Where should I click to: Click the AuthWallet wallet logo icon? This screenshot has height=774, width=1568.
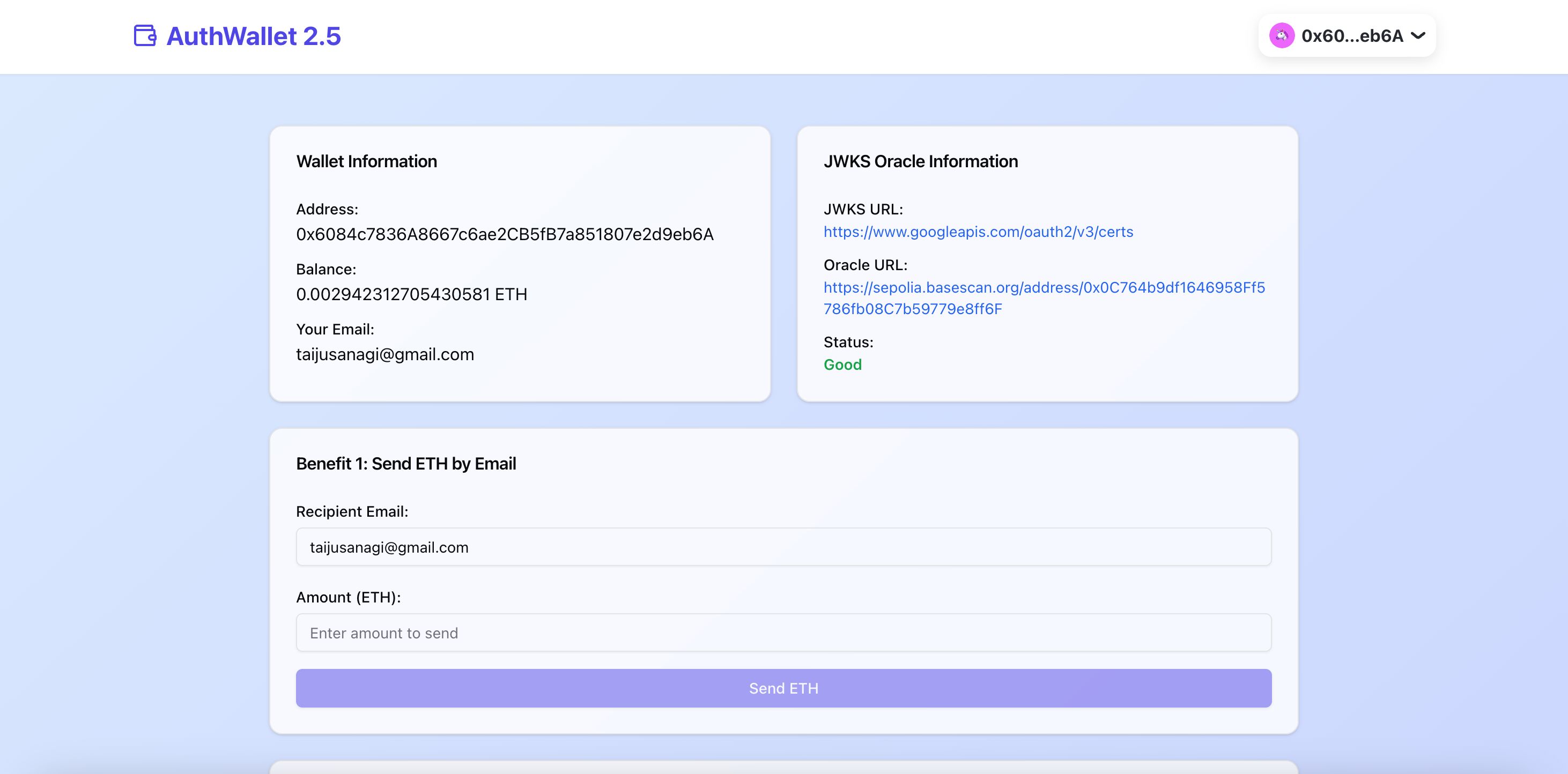(x=145, y=35)
